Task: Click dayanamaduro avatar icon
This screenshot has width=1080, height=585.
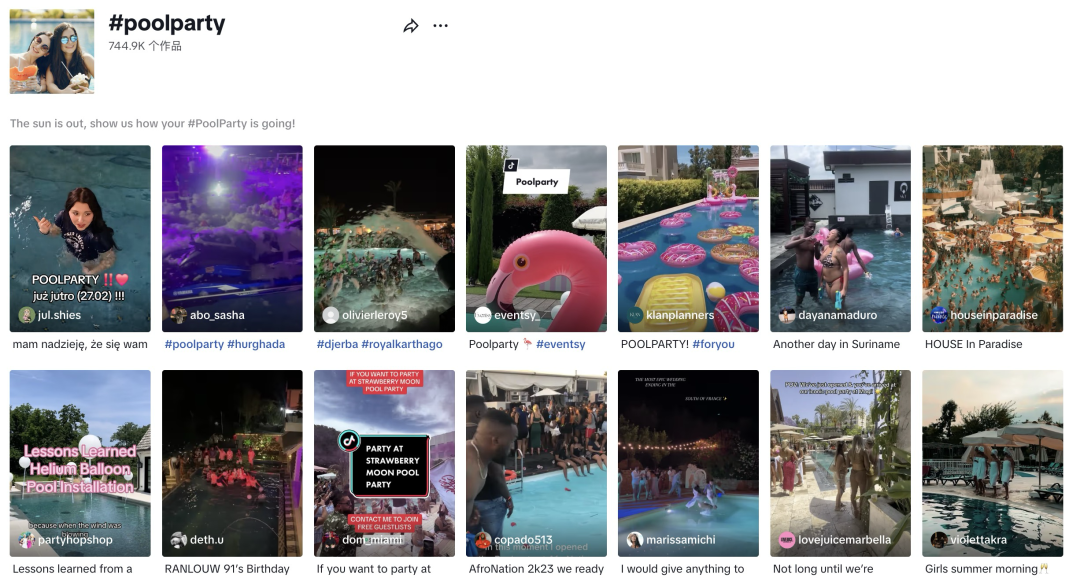Action: [x=786, y=315]
